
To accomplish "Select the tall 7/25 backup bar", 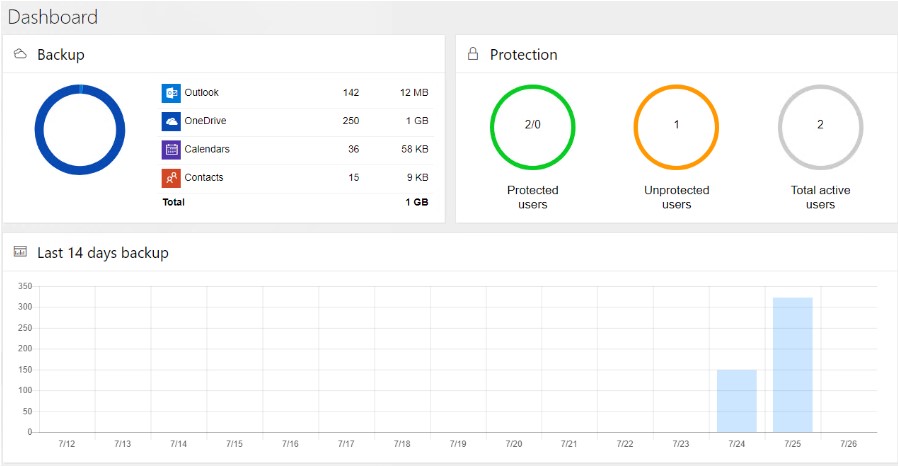I will (x=793, y=364).
